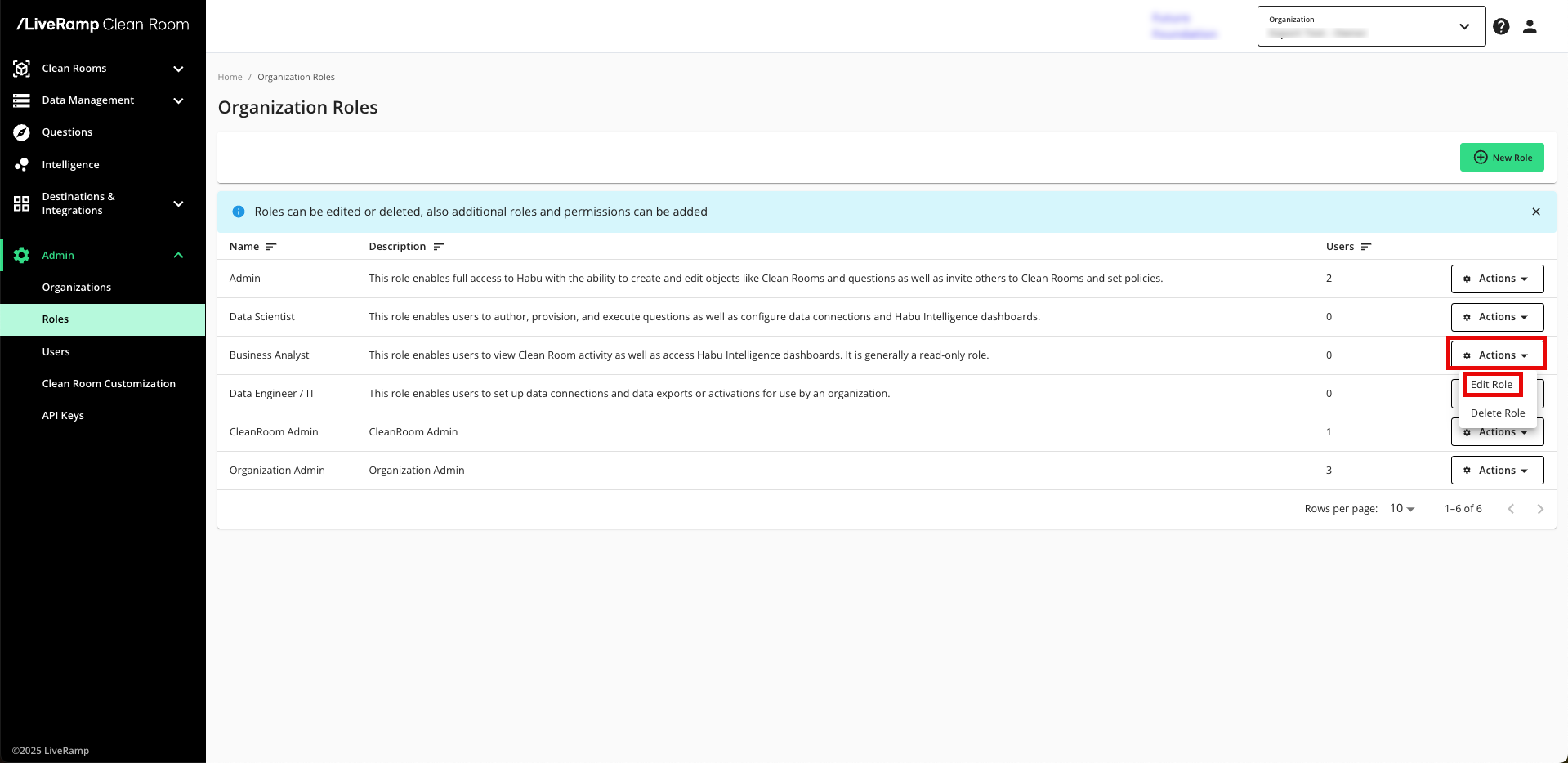Image resolution: width=1568 pixels, height=763 pixels.
Task: Open the user profile icon
Action: 1530,26
